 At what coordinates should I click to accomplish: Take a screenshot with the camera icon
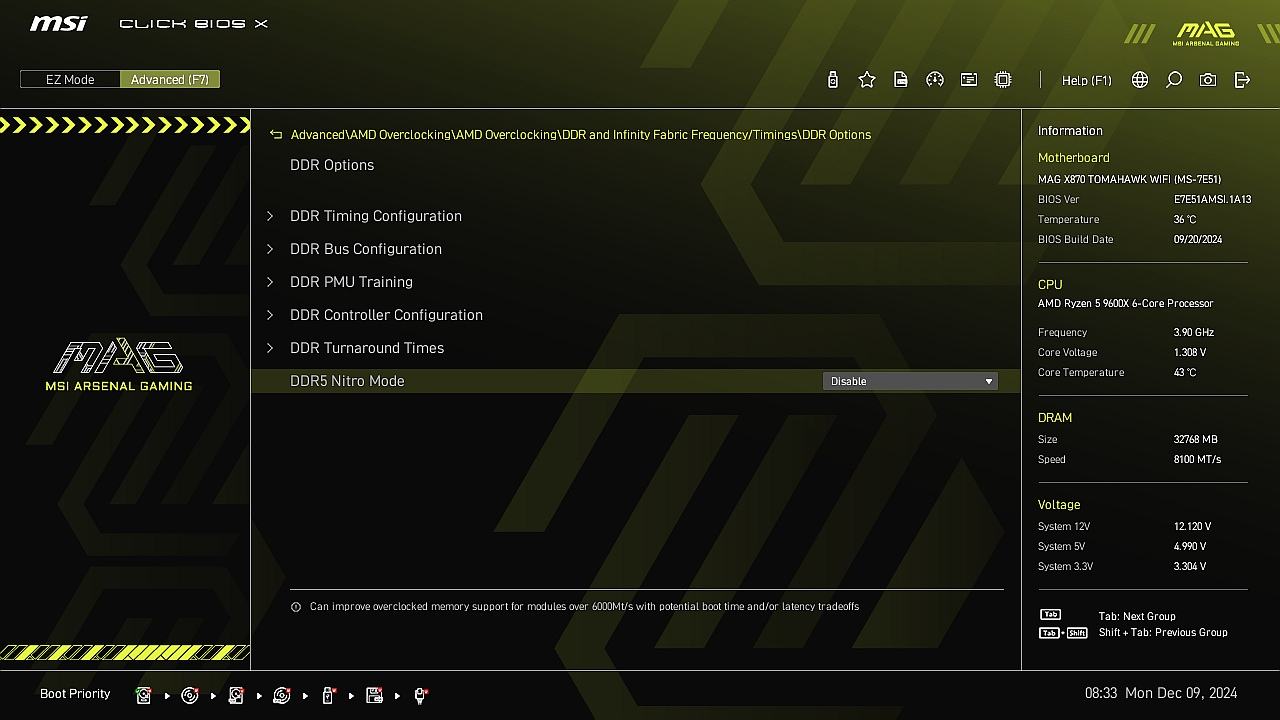(1208, 80)
